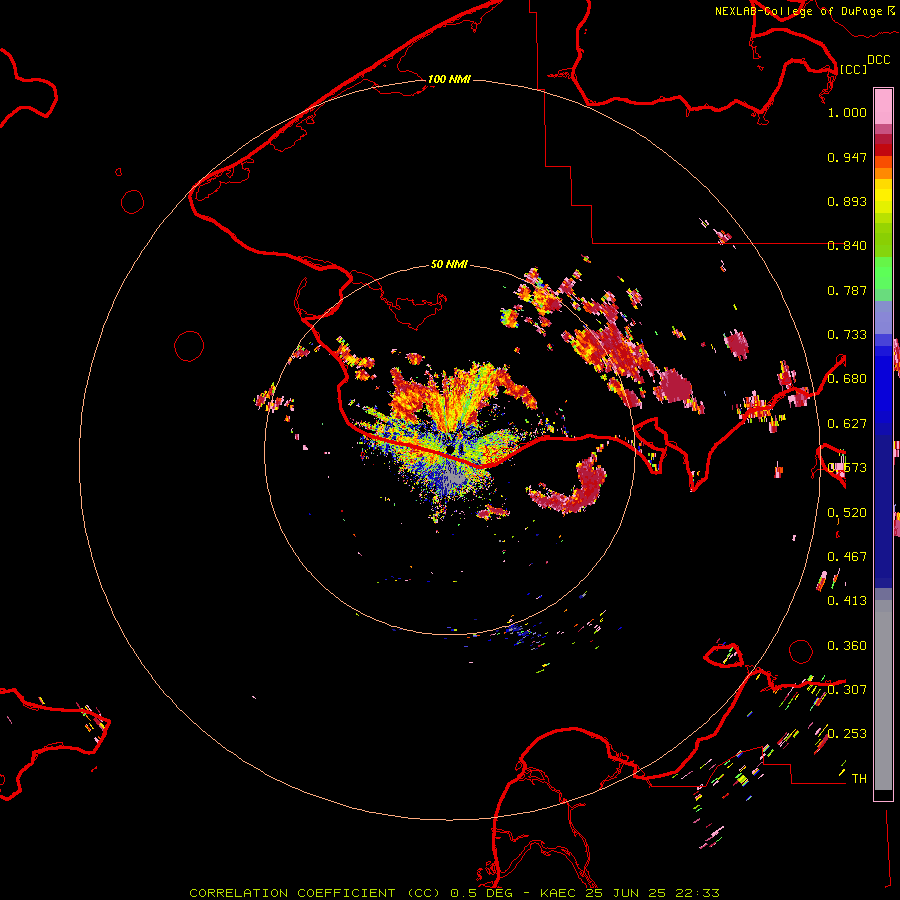Select the 0.733 scale value
Viewport: 900px width, 900px height.
(847, 335)
